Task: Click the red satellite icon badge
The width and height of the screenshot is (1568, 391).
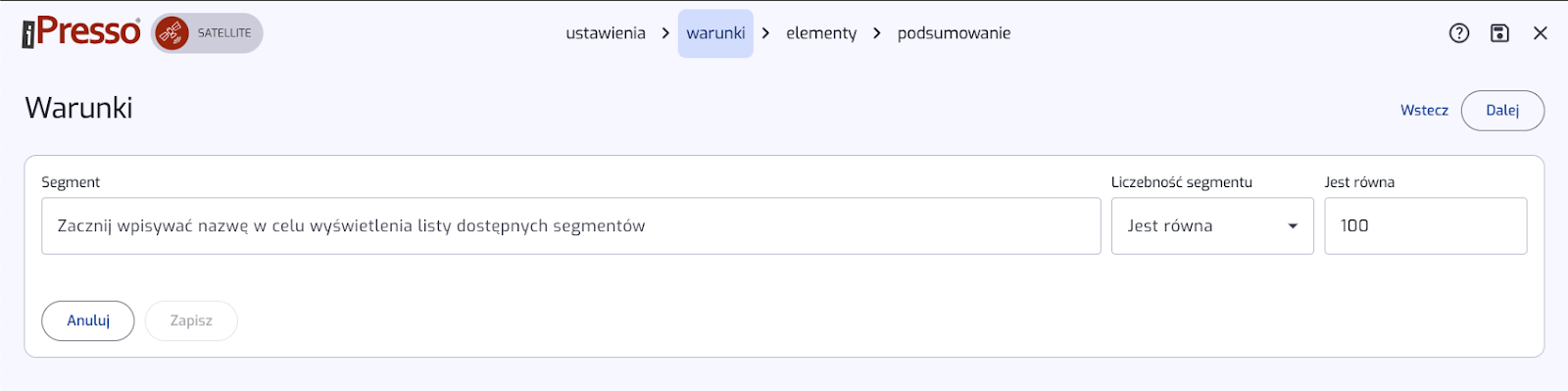Action: point(172,33)
